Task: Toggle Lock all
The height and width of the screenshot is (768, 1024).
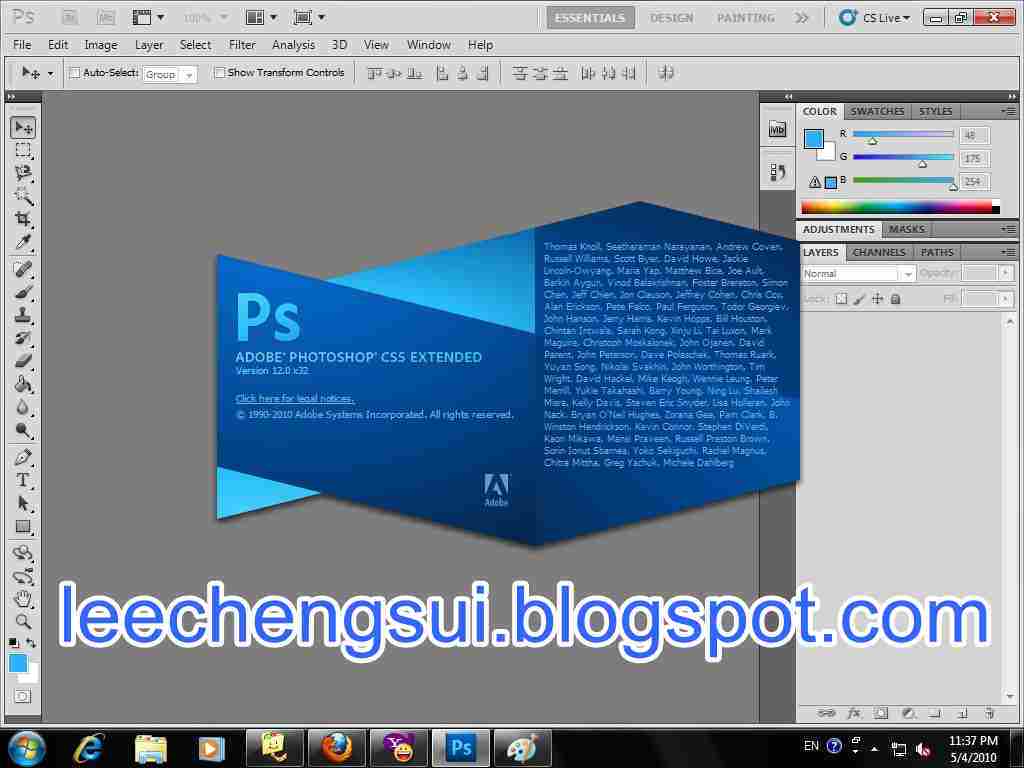Action: point(896,299)
